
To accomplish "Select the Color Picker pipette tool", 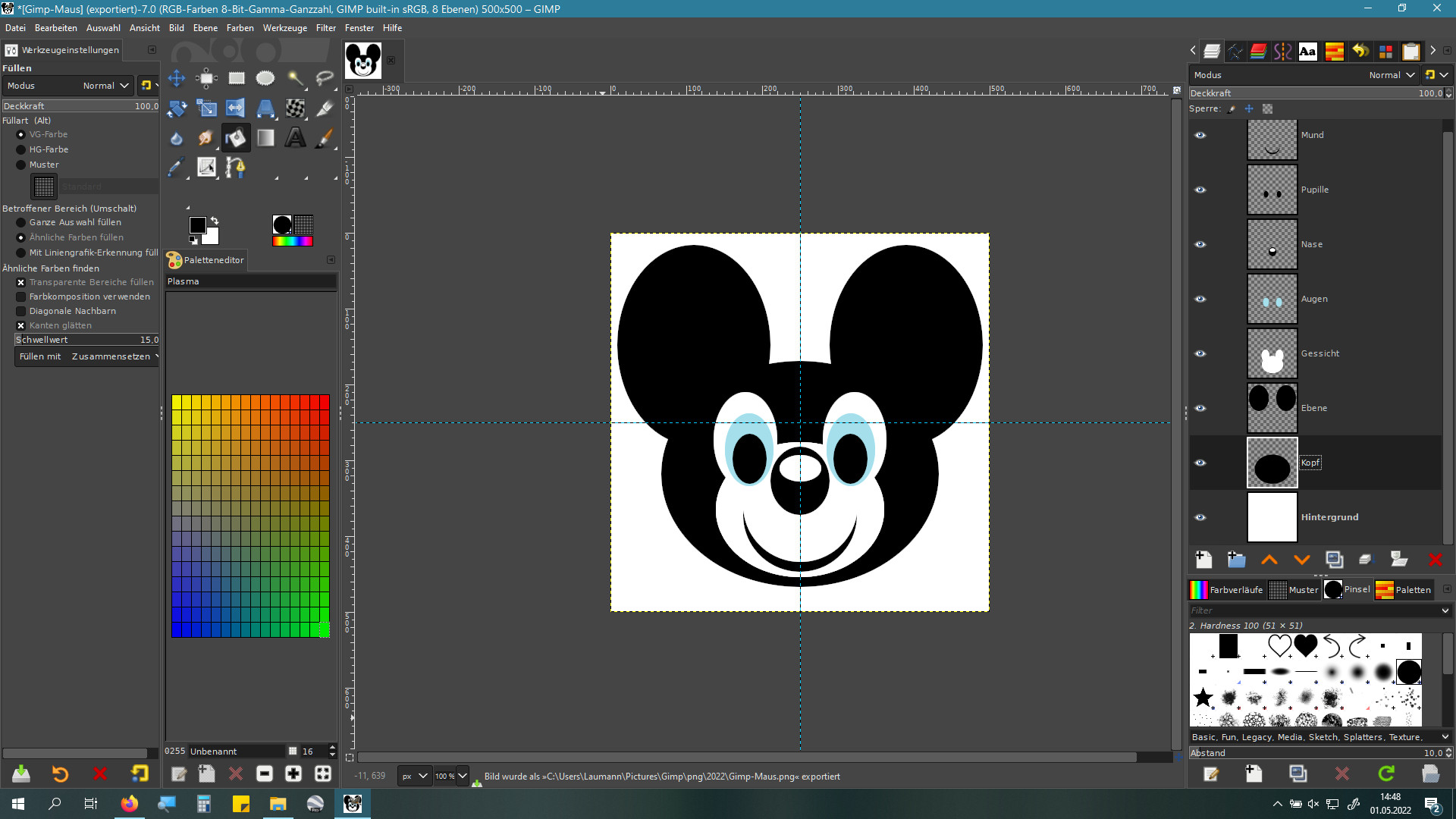I will click(177, 168).
